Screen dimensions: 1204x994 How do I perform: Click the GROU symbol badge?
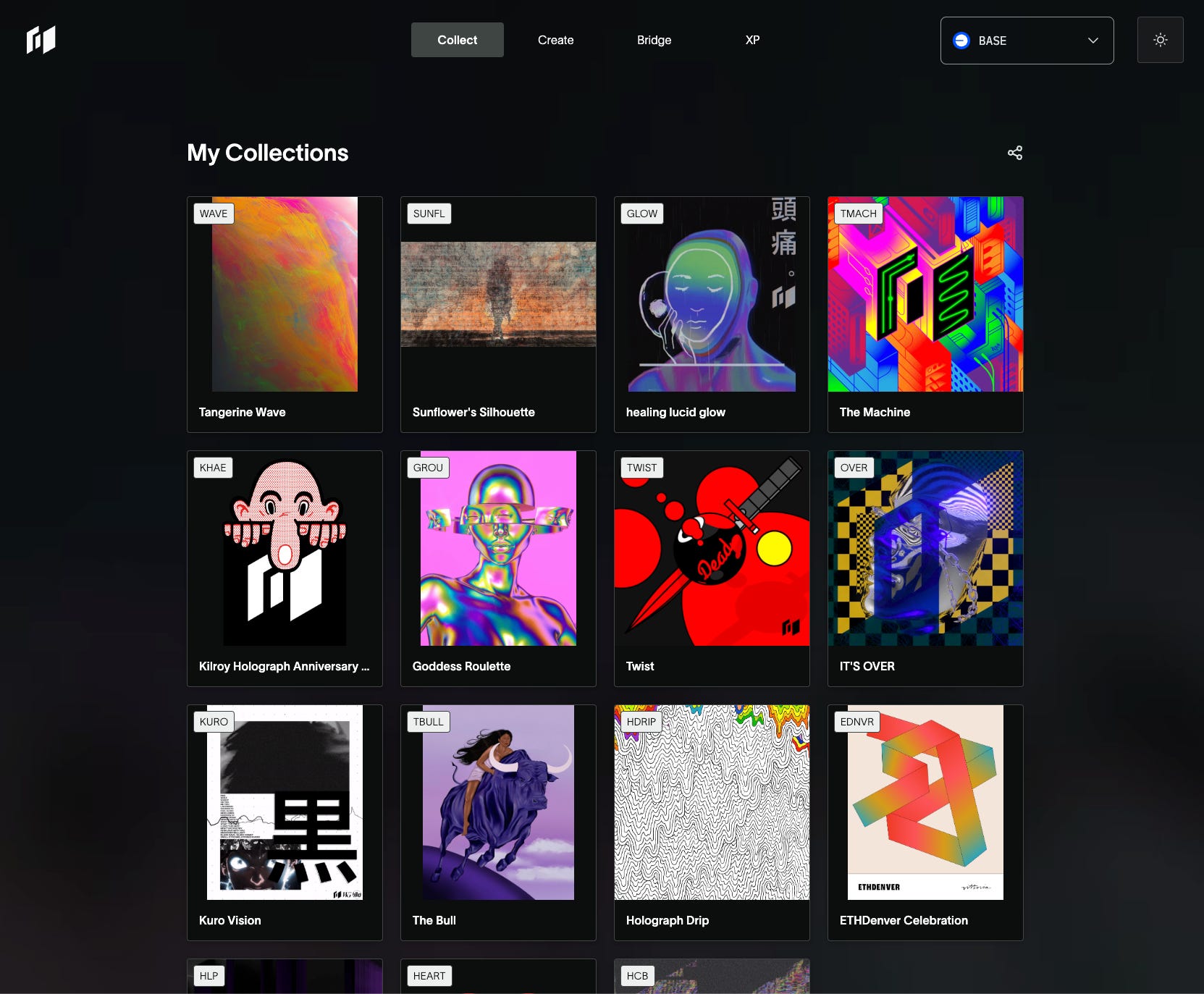[428, 468]
